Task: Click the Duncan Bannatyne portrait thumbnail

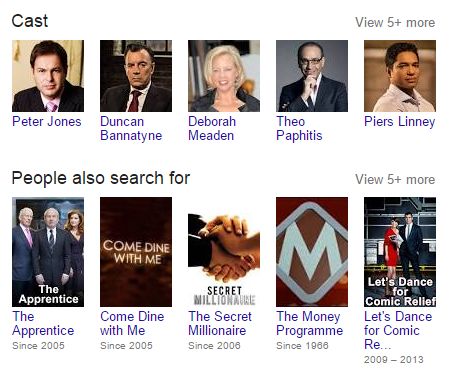Action: 136,76
